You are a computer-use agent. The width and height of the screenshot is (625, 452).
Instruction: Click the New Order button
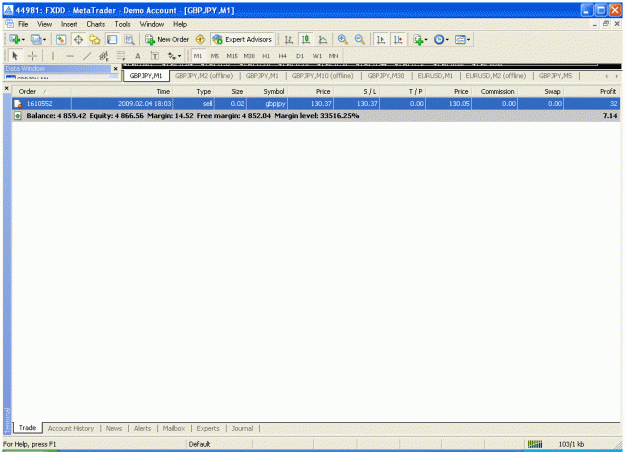[167, 39]
